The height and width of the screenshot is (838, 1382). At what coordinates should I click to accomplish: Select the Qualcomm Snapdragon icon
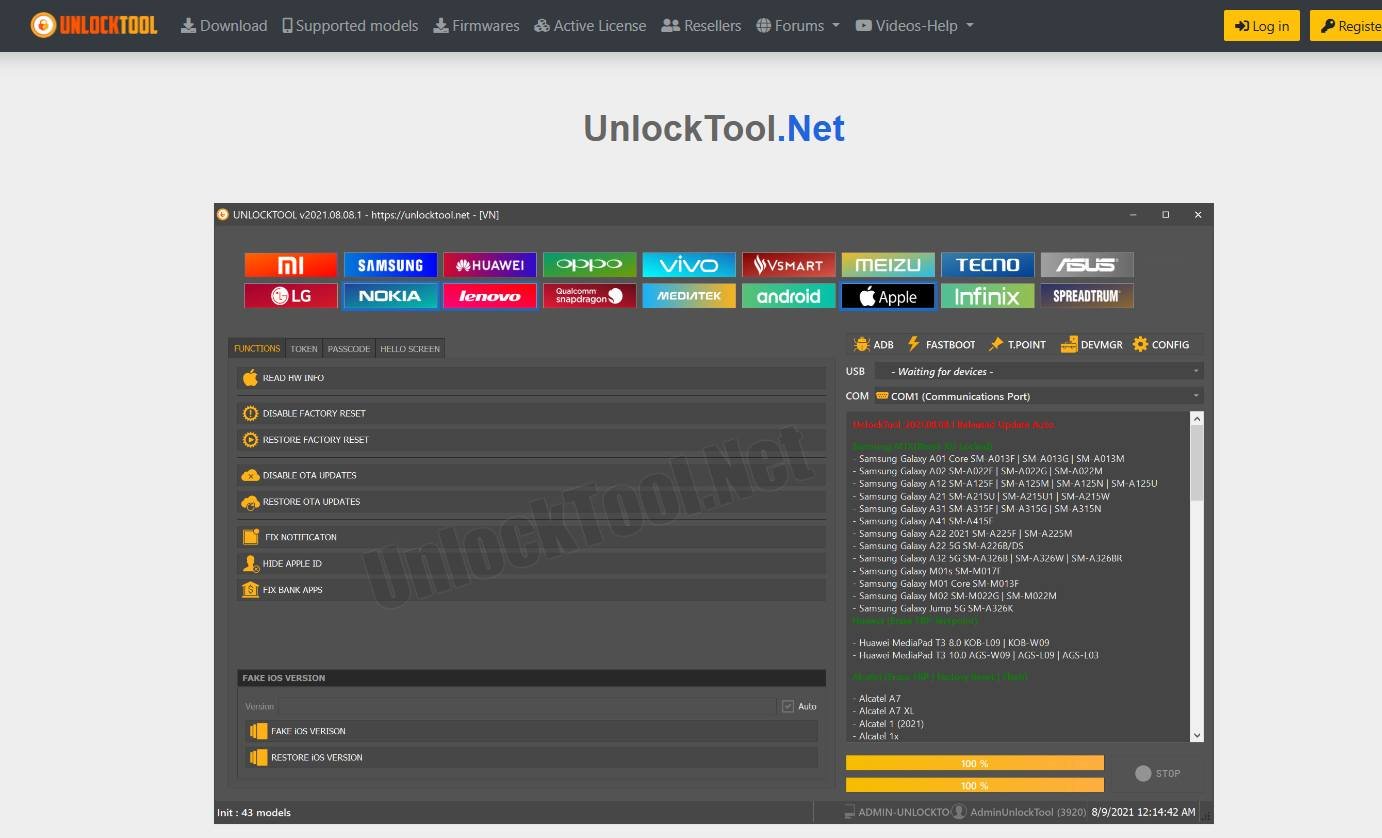[x=589, y=296]
